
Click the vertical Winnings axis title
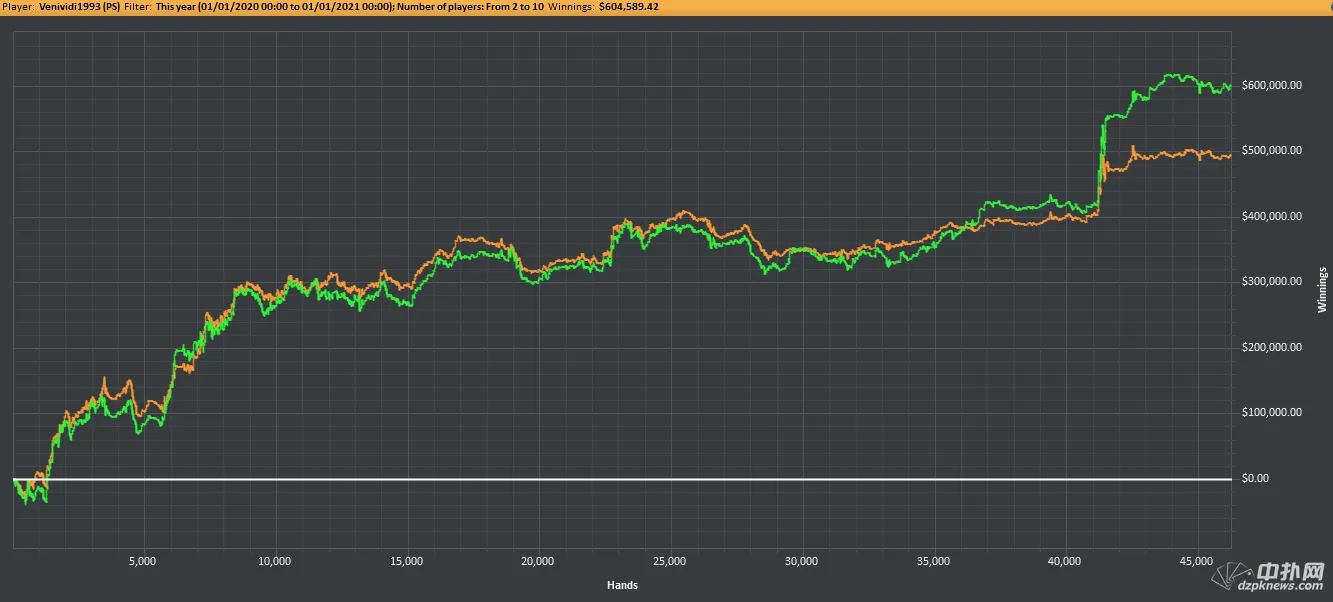coord(1322,290)
